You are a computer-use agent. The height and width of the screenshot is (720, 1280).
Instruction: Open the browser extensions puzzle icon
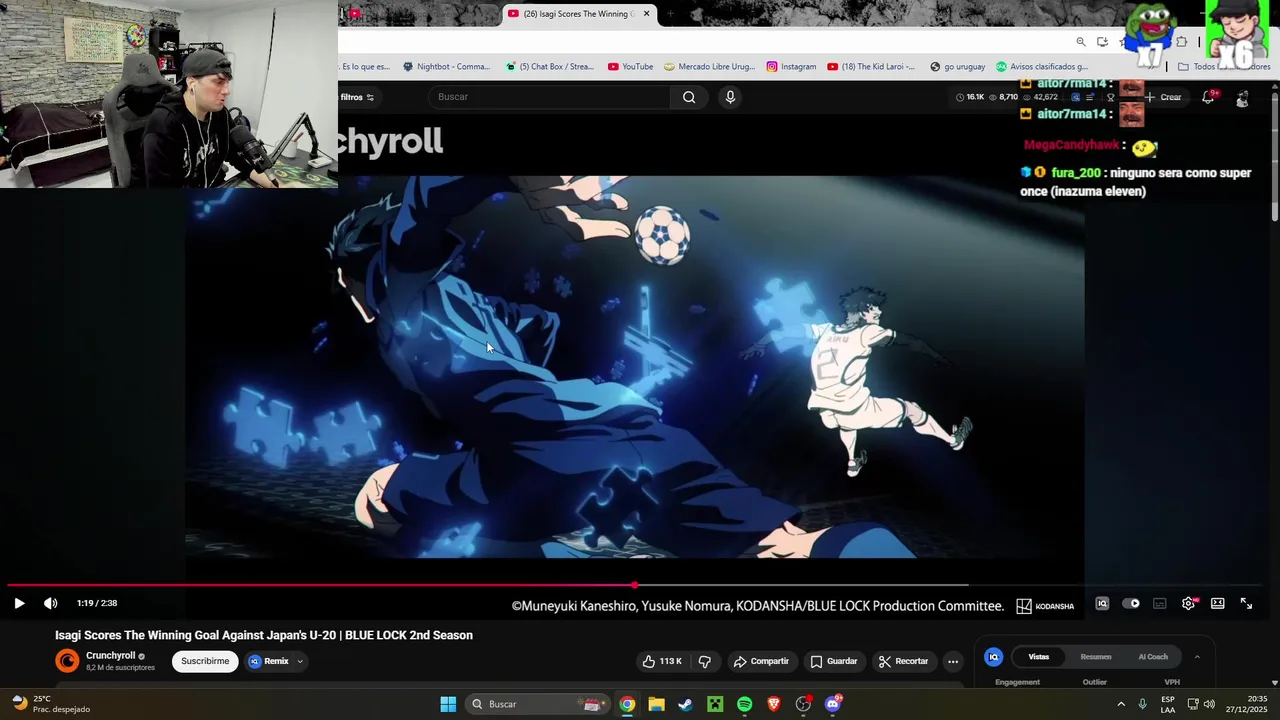click(x=1182, y=42)
